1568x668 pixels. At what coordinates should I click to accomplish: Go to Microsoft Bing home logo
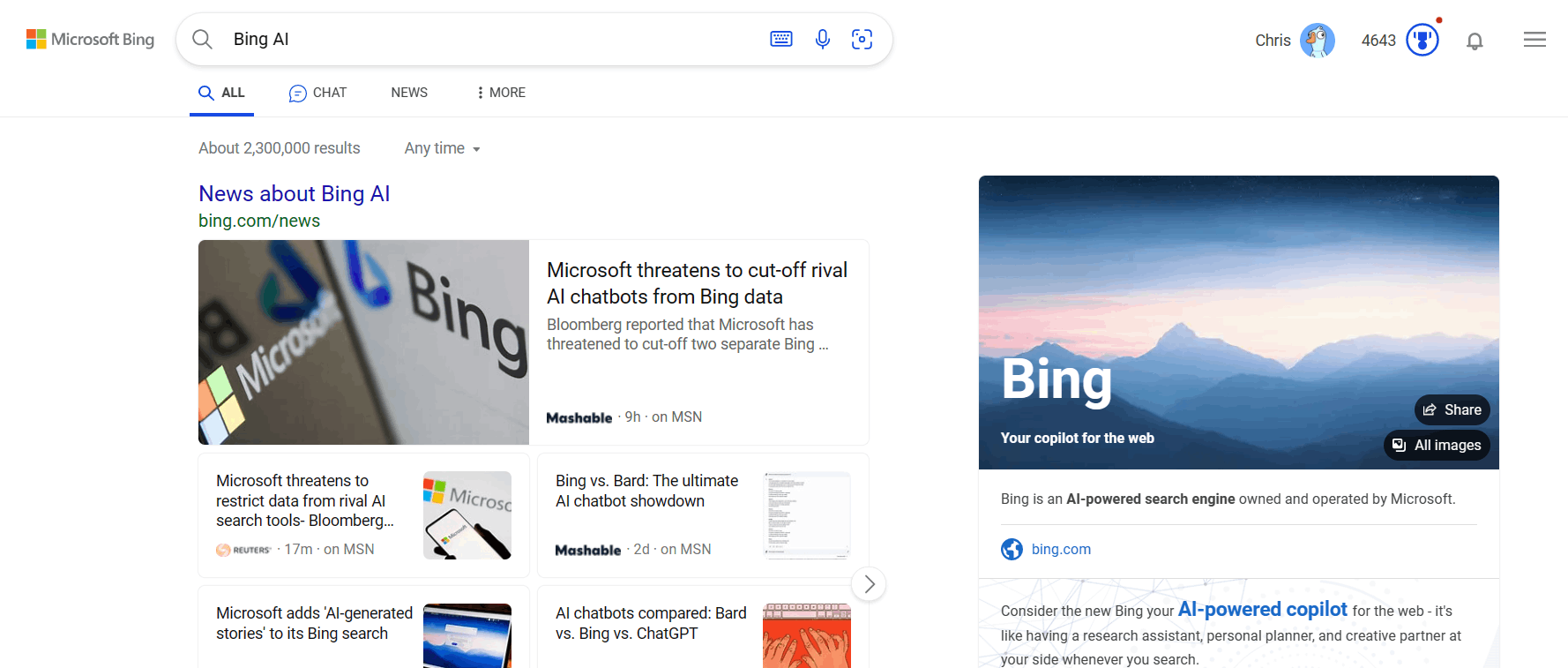click(x=90, y=39)
